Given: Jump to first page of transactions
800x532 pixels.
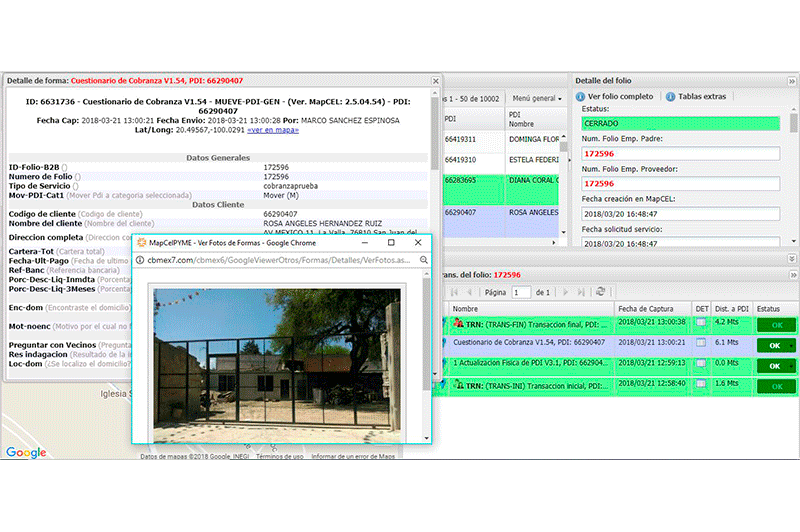Looking at the screenshot, I should coord(453,292).
